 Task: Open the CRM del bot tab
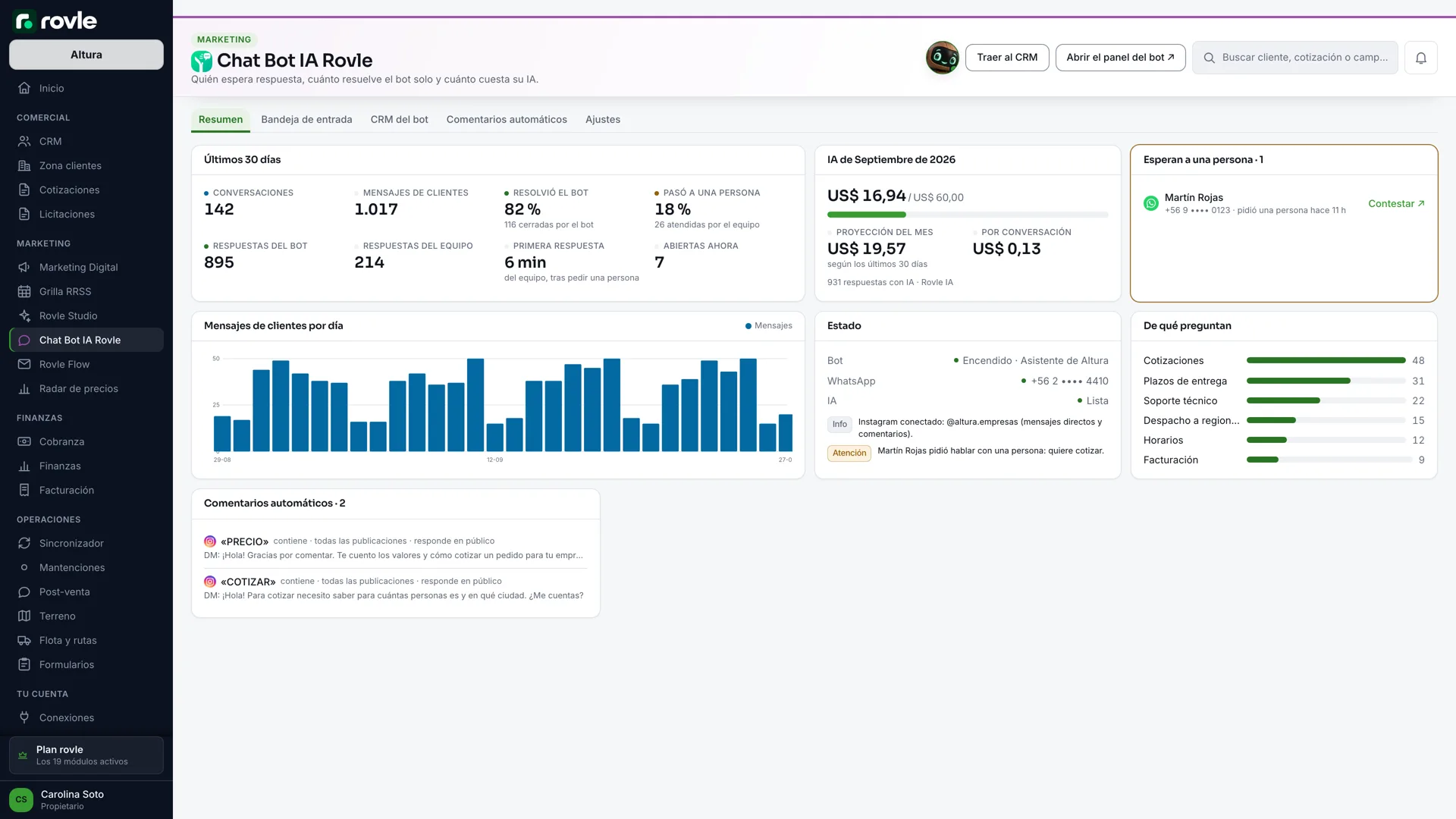[x=399, y=120]
